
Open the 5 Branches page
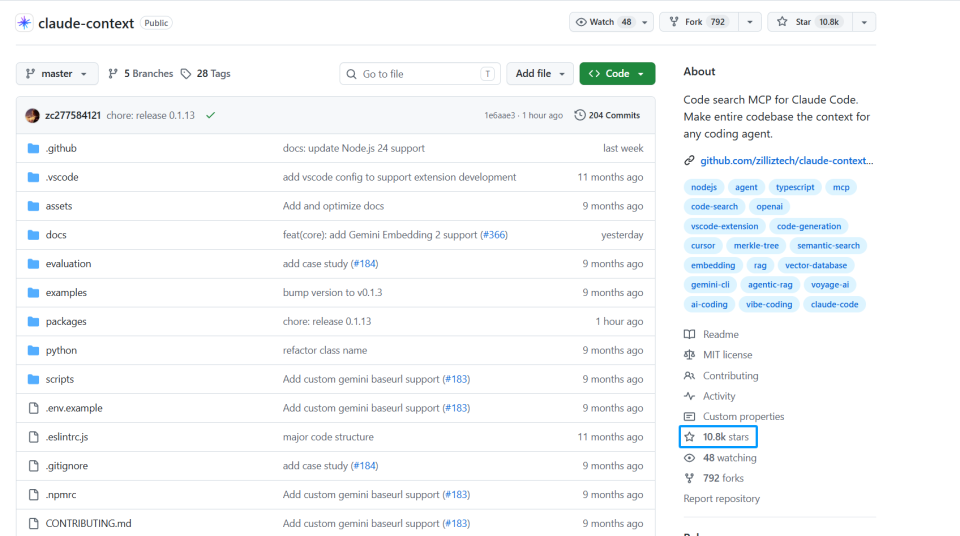pos(141,74)
